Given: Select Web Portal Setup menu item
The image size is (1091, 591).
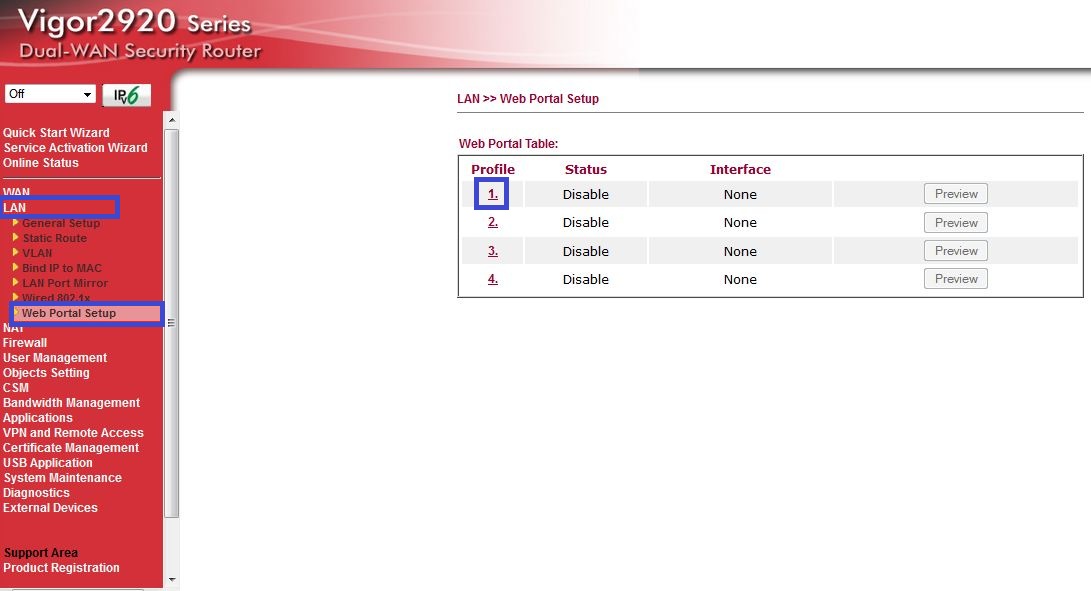Looking at the screenshot, I should pos(69,313).
